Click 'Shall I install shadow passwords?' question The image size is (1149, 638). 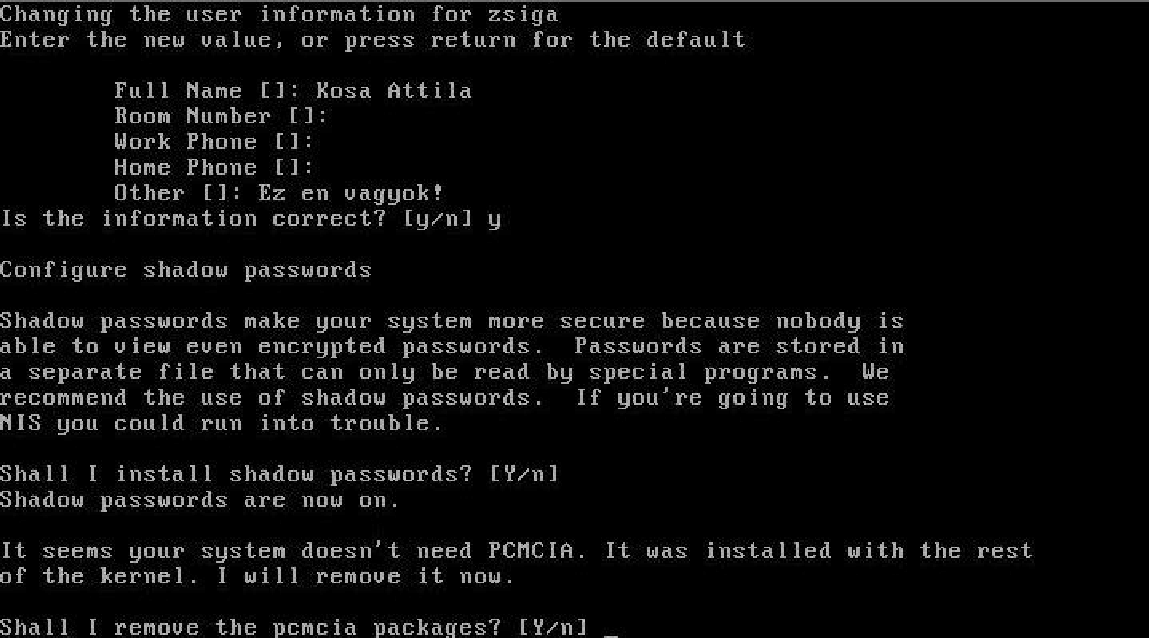[x=236, y=474]
